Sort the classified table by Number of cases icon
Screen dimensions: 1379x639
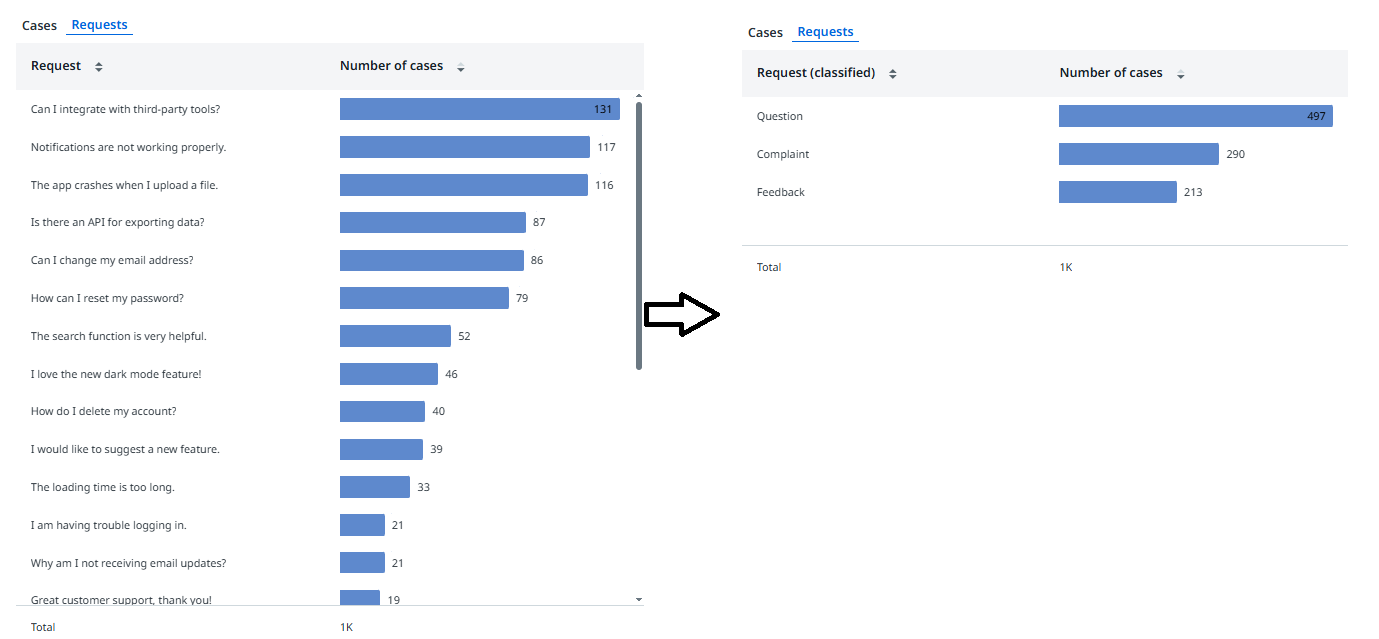click(x=1180, y=74)
